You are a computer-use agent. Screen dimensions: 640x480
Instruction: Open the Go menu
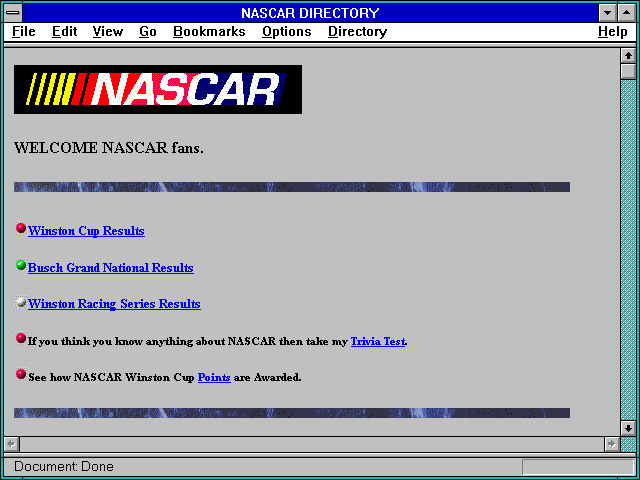coord(147,31)
